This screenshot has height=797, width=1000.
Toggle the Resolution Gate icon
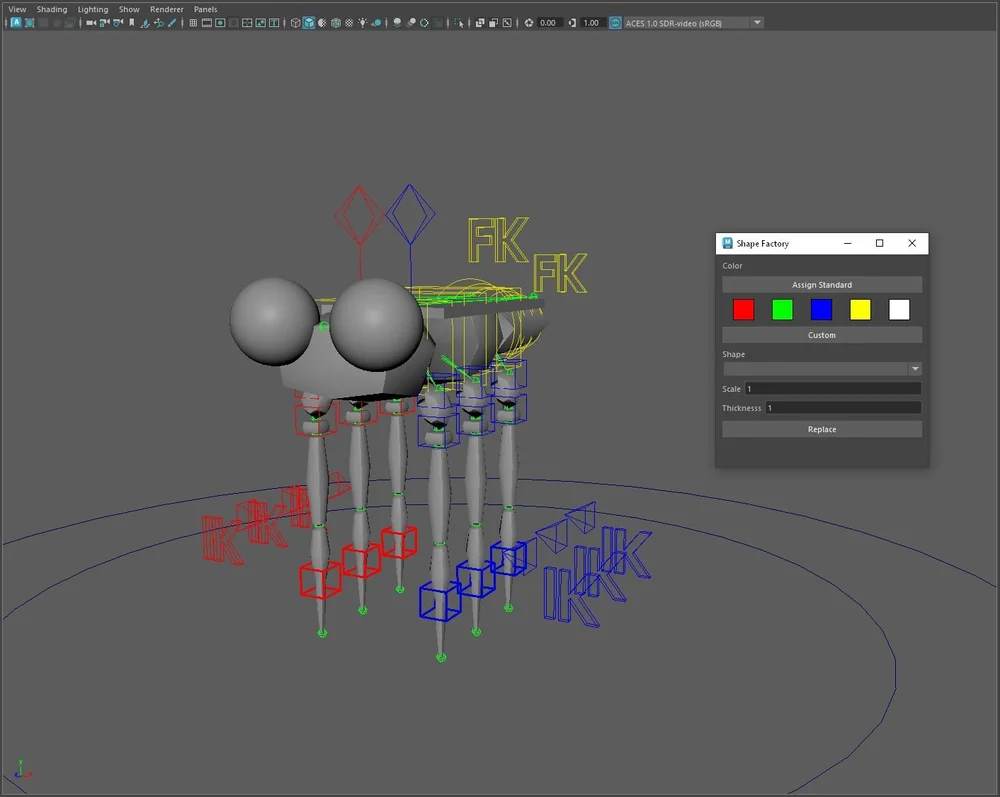pyautogui.click(x=221, y=23)
